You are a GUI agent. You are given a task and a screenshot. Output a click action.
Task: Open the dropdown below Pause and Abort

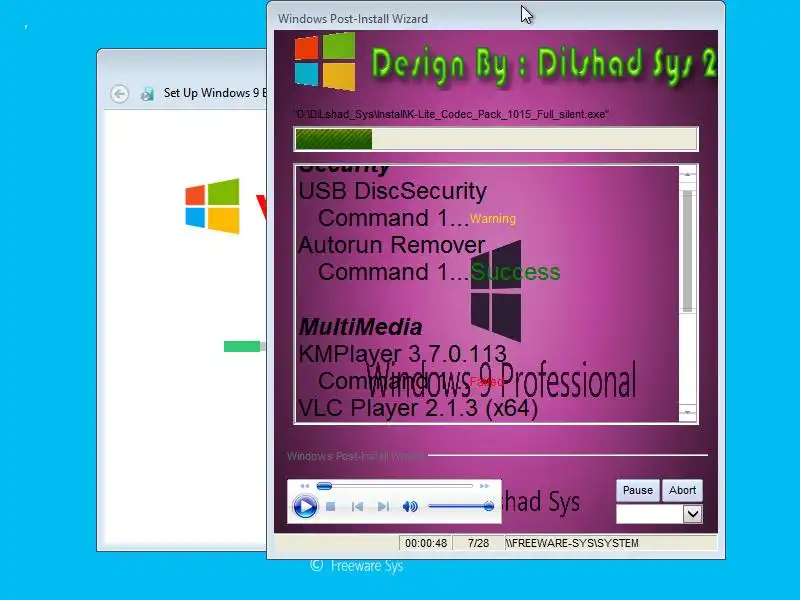pyautogui.click(x=692, y=514)
